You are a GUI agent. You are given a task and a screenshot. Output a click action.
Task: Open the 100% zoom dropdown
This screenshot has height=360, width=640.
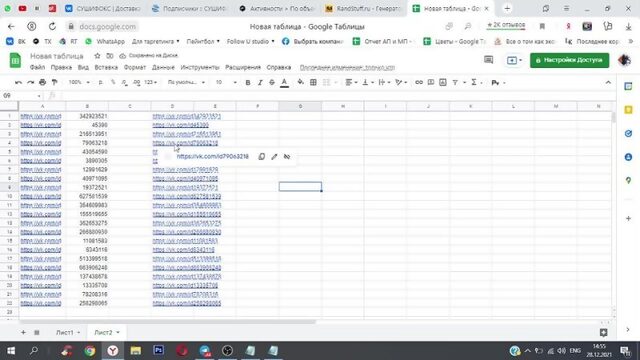tap(79, 82)
